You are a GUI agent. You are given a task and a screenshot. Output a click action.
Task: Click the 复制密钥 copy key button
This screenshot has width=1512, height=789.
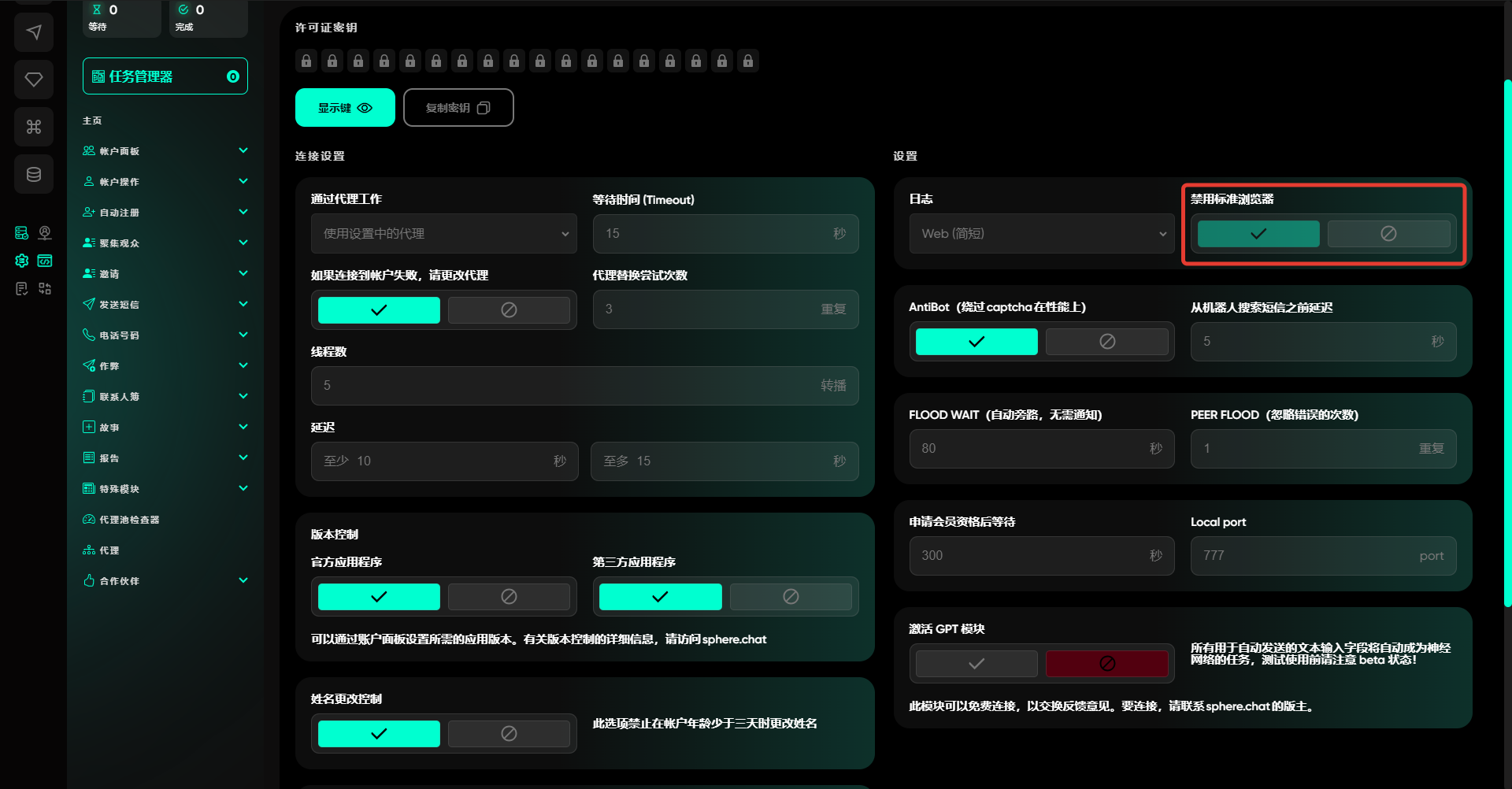point(458,108)
